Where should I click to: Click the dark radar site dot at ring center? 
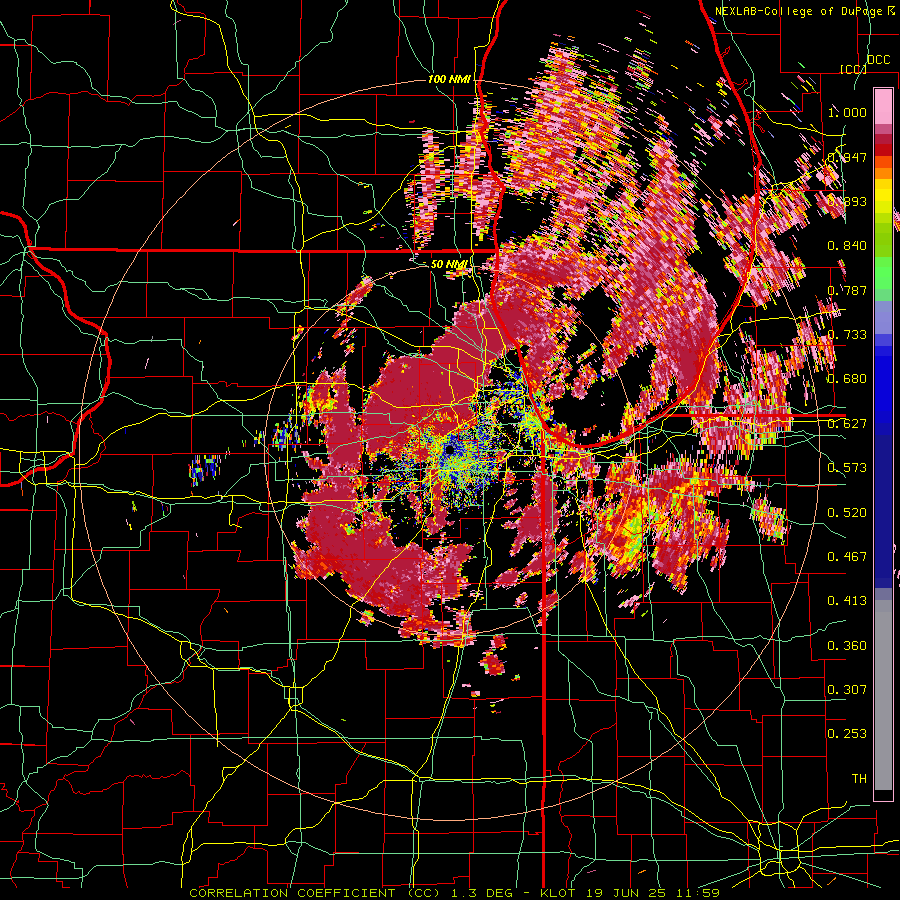pyautogui.click(x=451, y=450)
